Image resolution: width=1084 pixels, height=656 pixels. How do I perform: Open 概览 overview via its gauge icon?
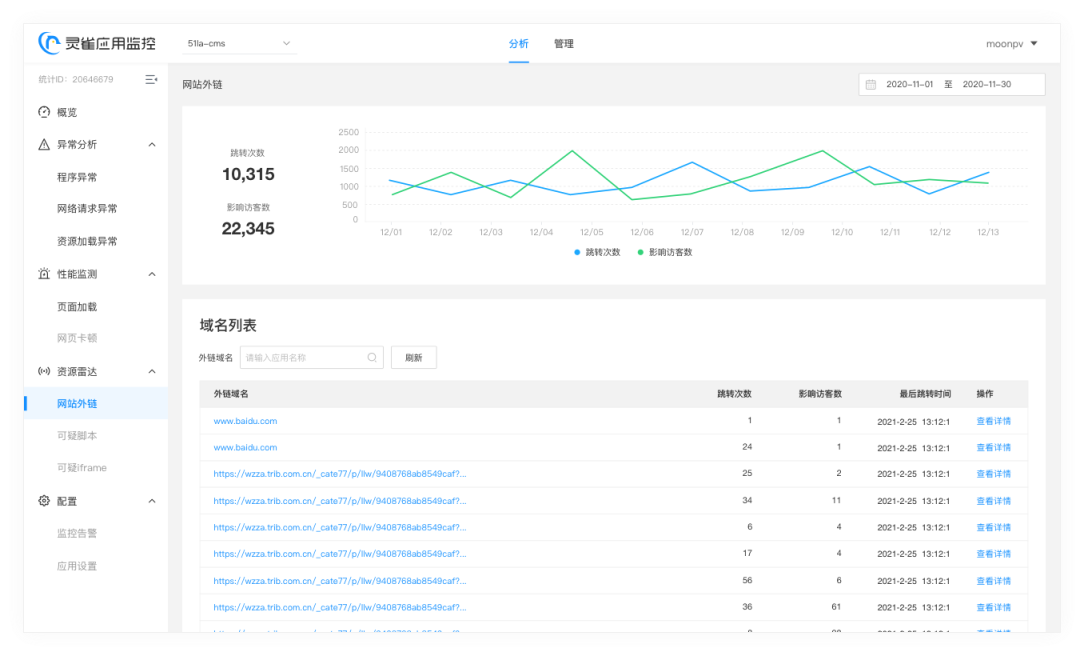point(44,112)
